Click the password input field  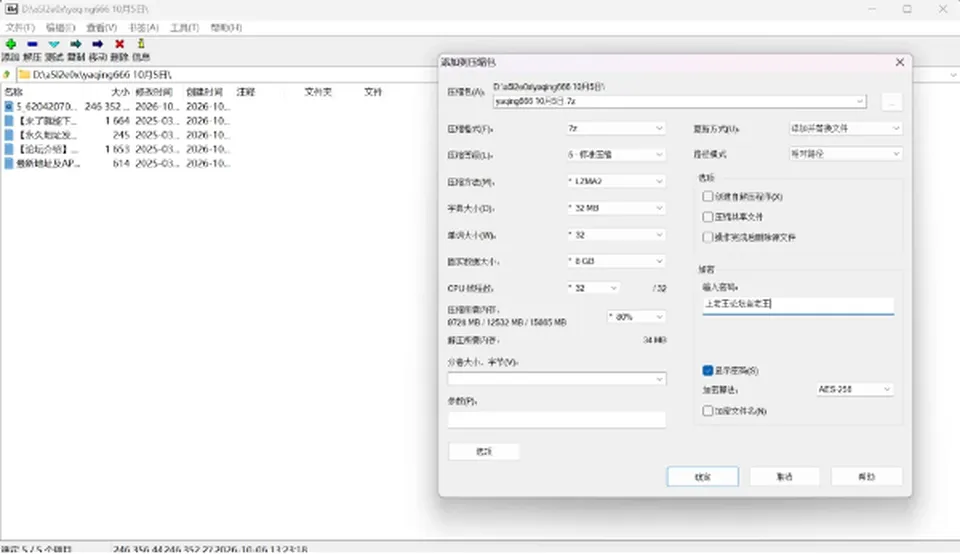click(x=798, y=304)
